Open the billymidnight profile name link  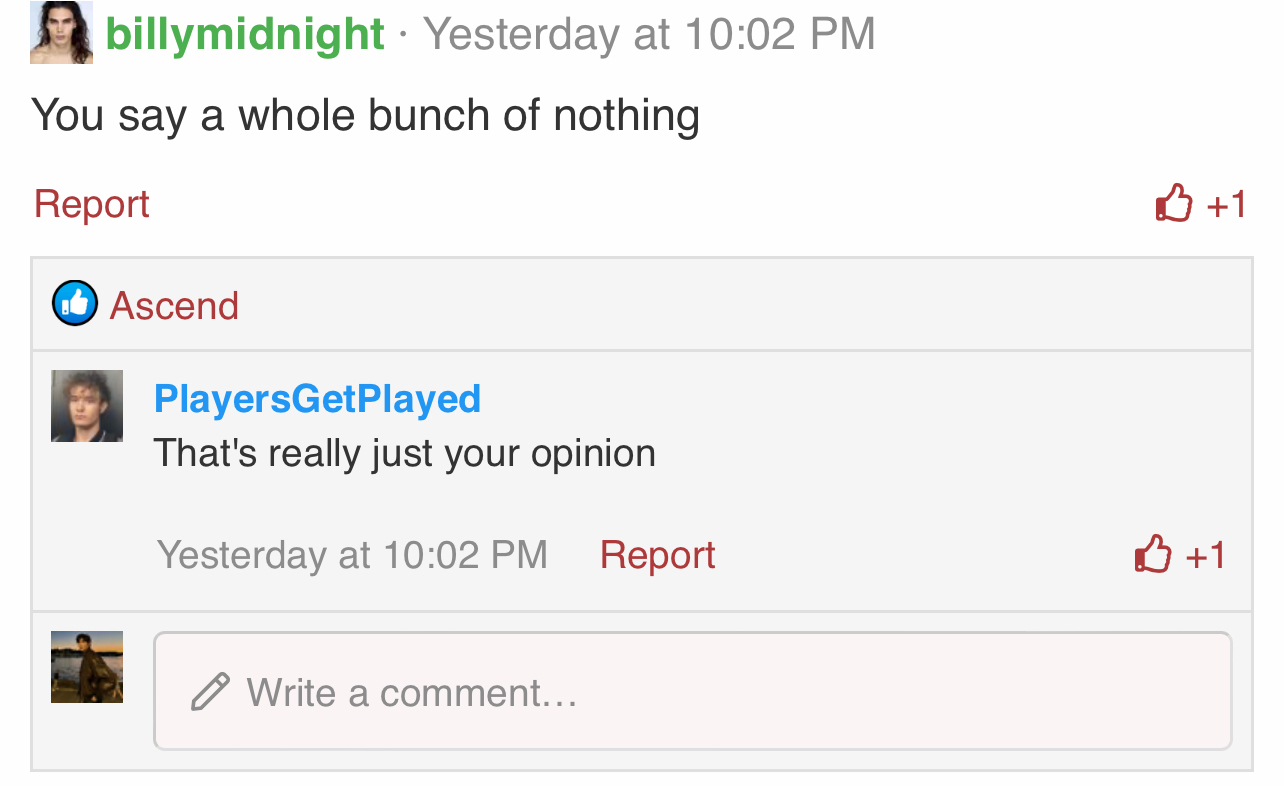pos(245,34)
